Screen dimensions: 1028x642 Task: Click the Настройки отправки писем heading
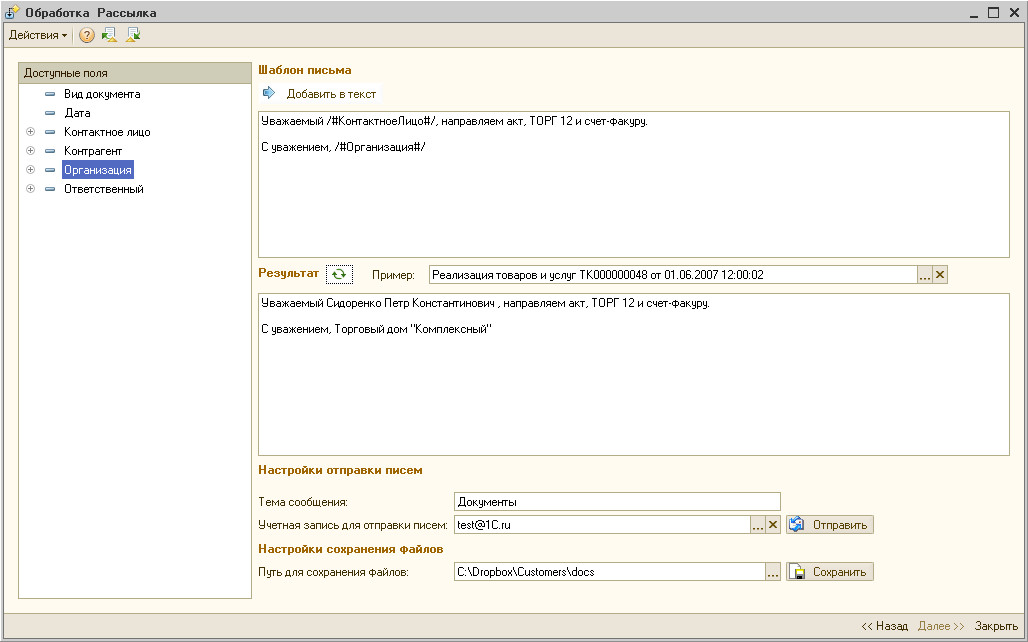(340, 470)
